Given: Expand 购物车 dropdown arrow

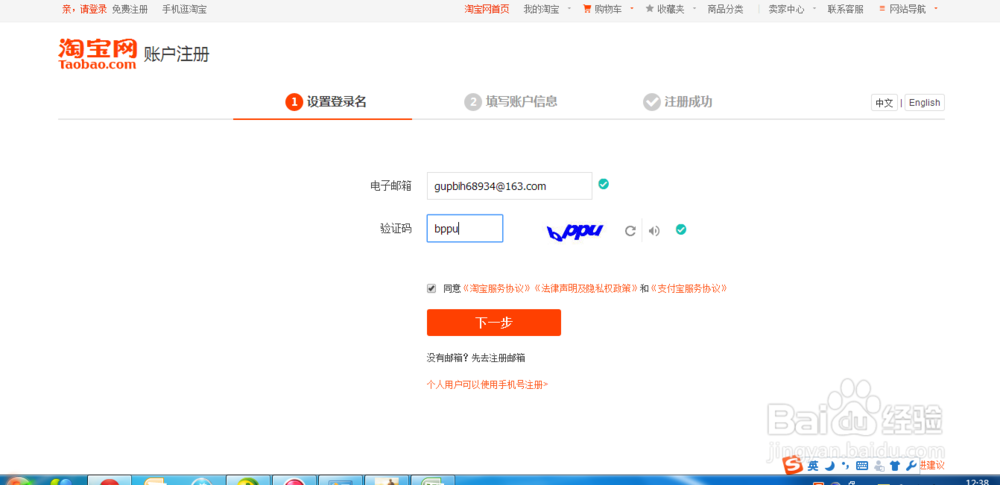Looking at the screenshot, I should point(631,8).
